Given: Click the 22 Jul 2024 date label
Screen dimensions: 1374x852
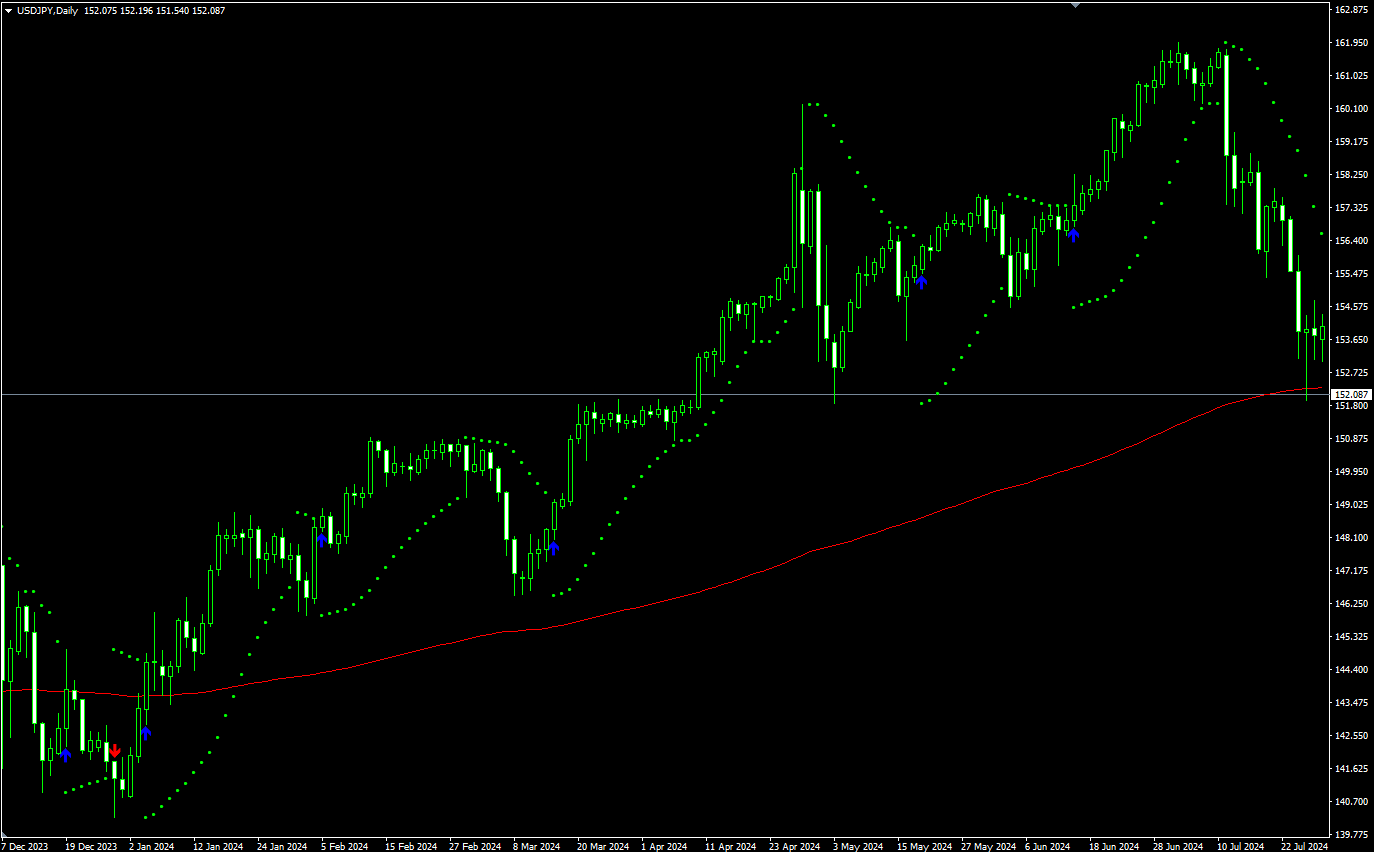Looking at the screenshot, I should point(1303,845).
